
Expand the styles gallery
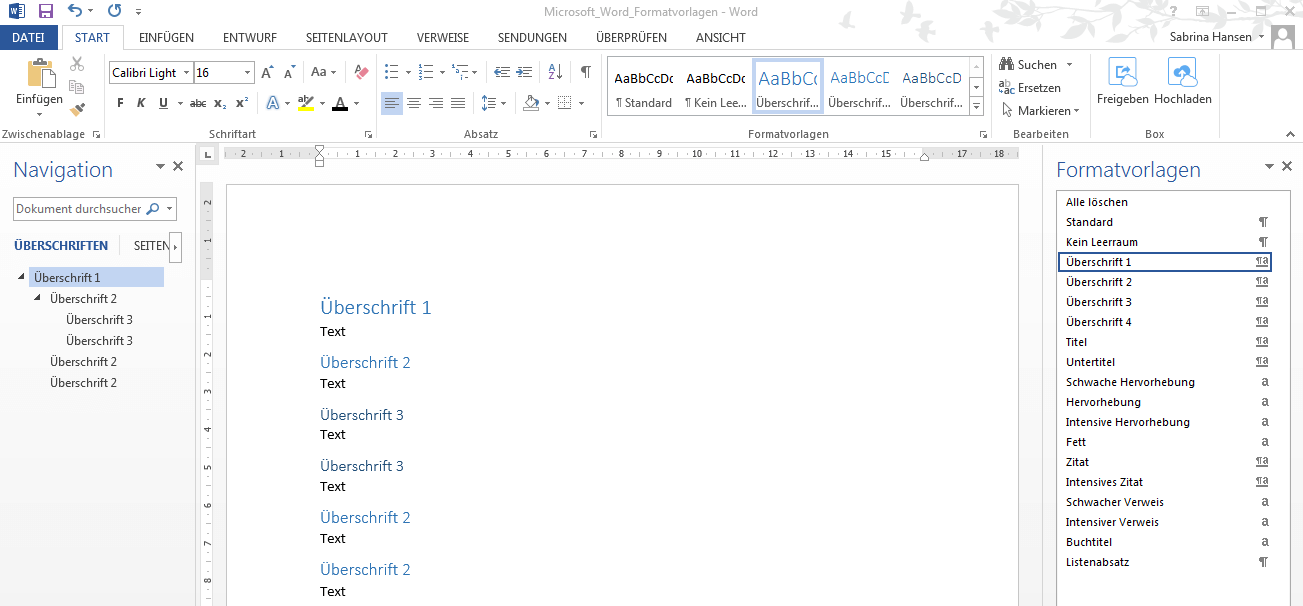pos(976,108)
